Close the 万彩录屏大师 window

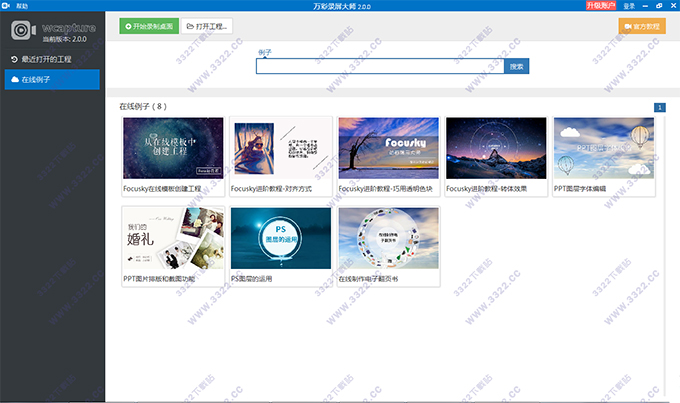point(673,6)
